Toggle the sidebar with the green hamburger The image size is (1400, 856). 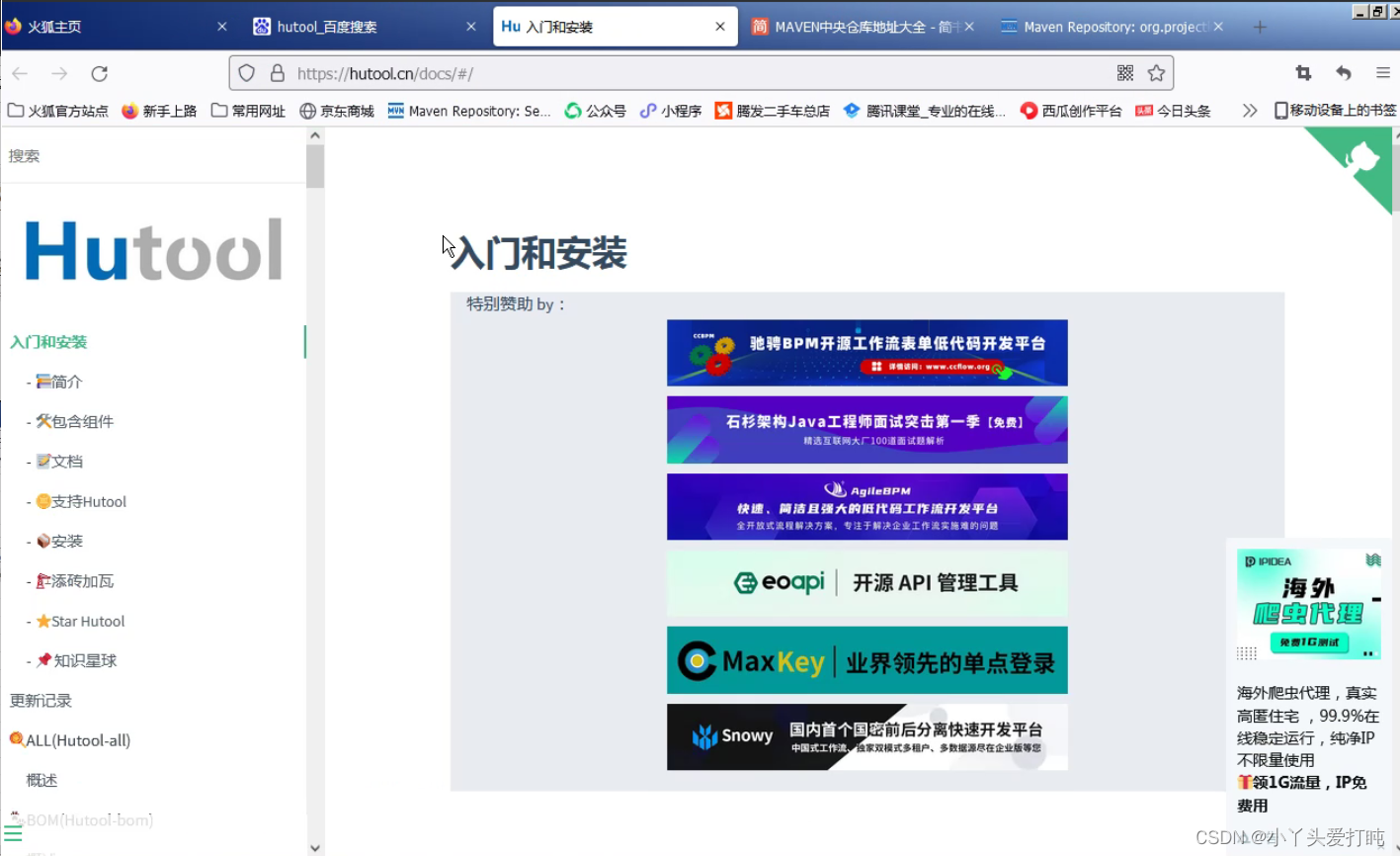coord(13,833)
